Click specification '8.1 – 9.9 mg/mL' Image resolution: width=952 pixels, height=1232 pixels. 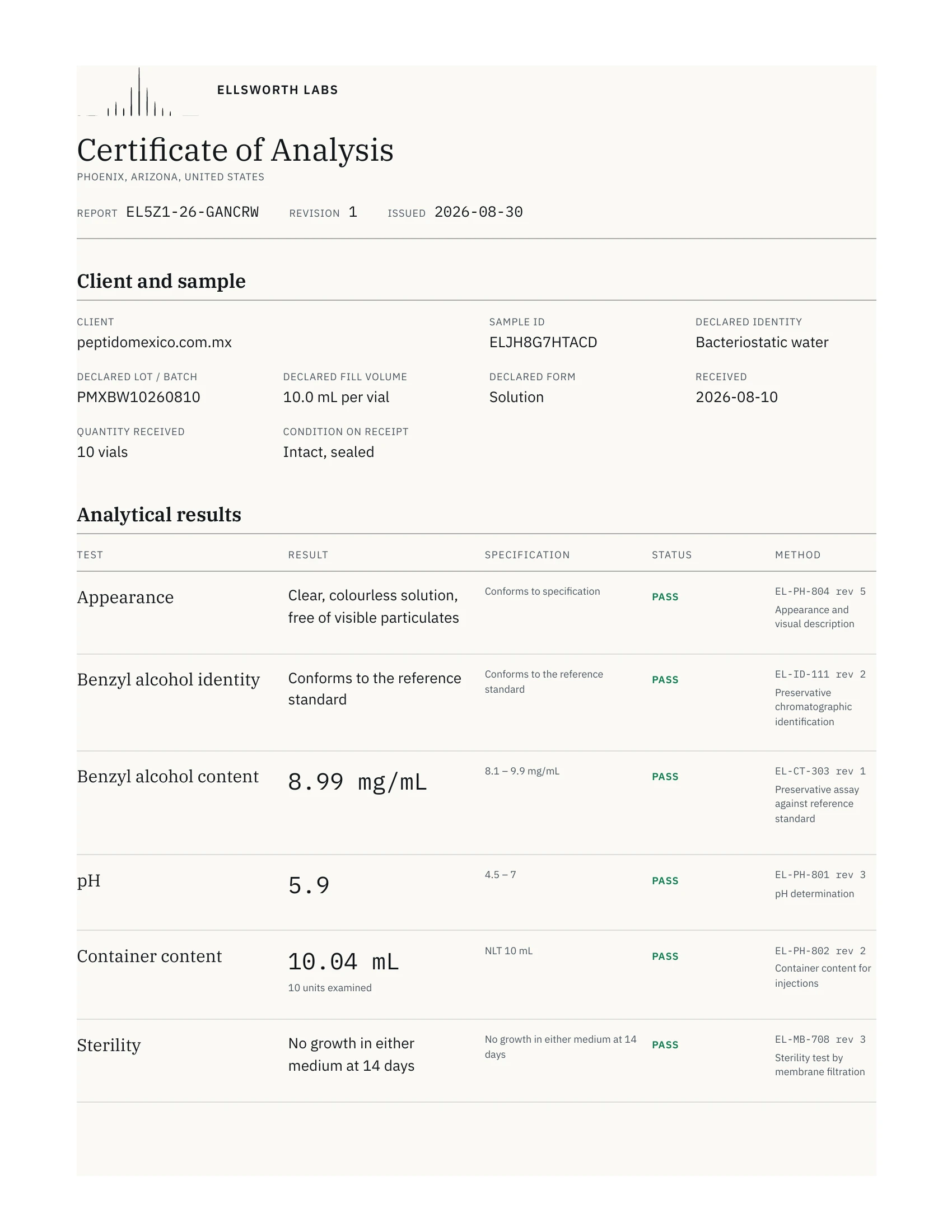522,771
